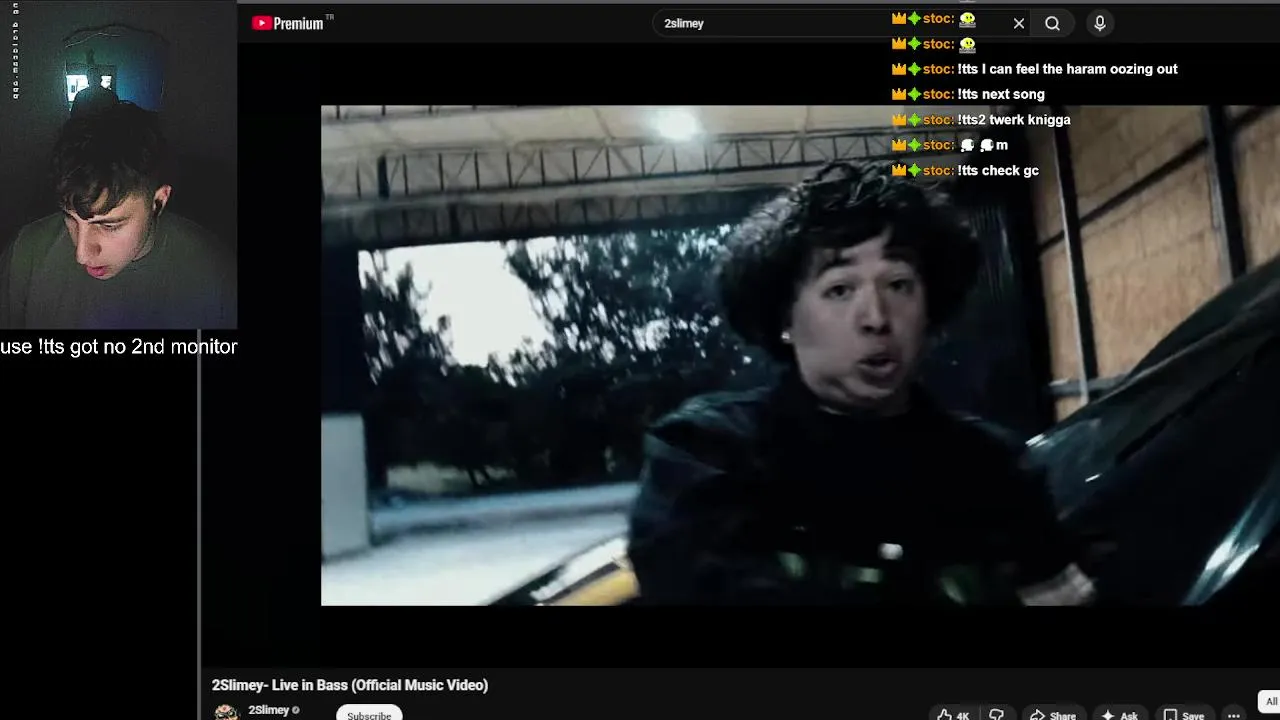
Task: Select the All filter chip
Action: click(x=1270, y=701)
